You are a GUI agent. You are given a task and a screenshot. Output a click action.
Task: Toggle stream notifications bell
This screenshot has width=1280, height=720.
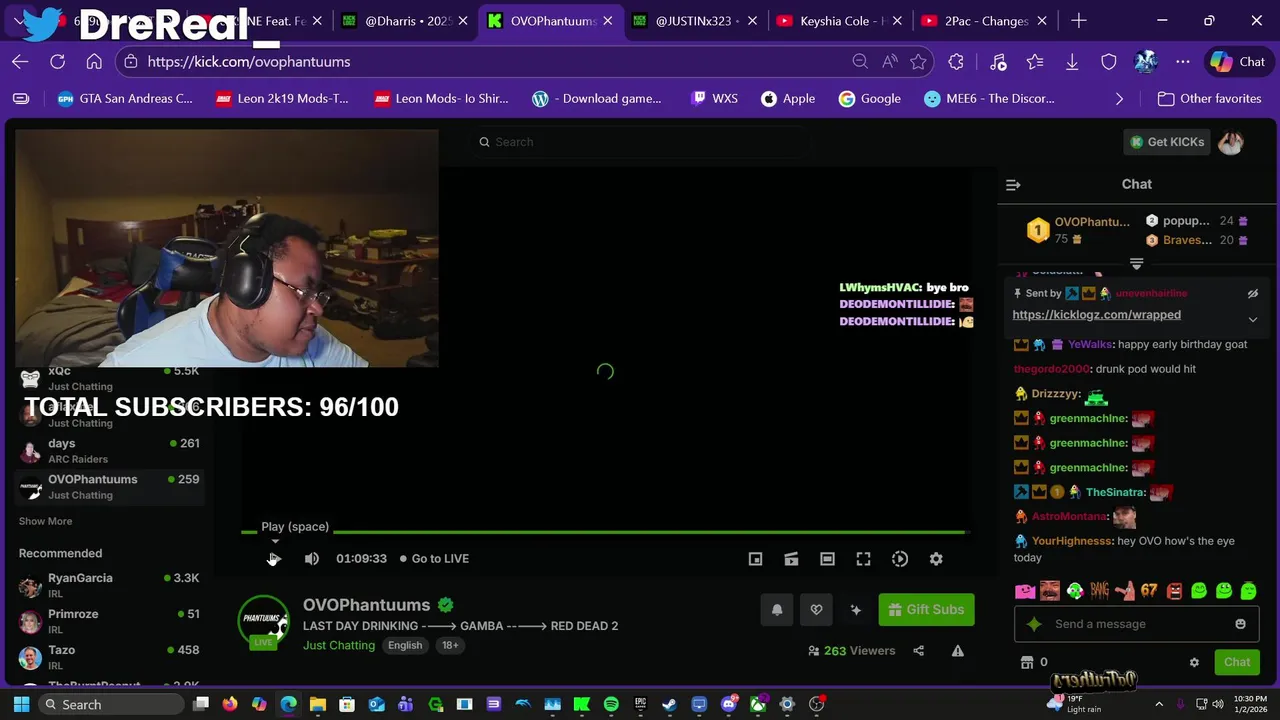click(x=777, y=610)
